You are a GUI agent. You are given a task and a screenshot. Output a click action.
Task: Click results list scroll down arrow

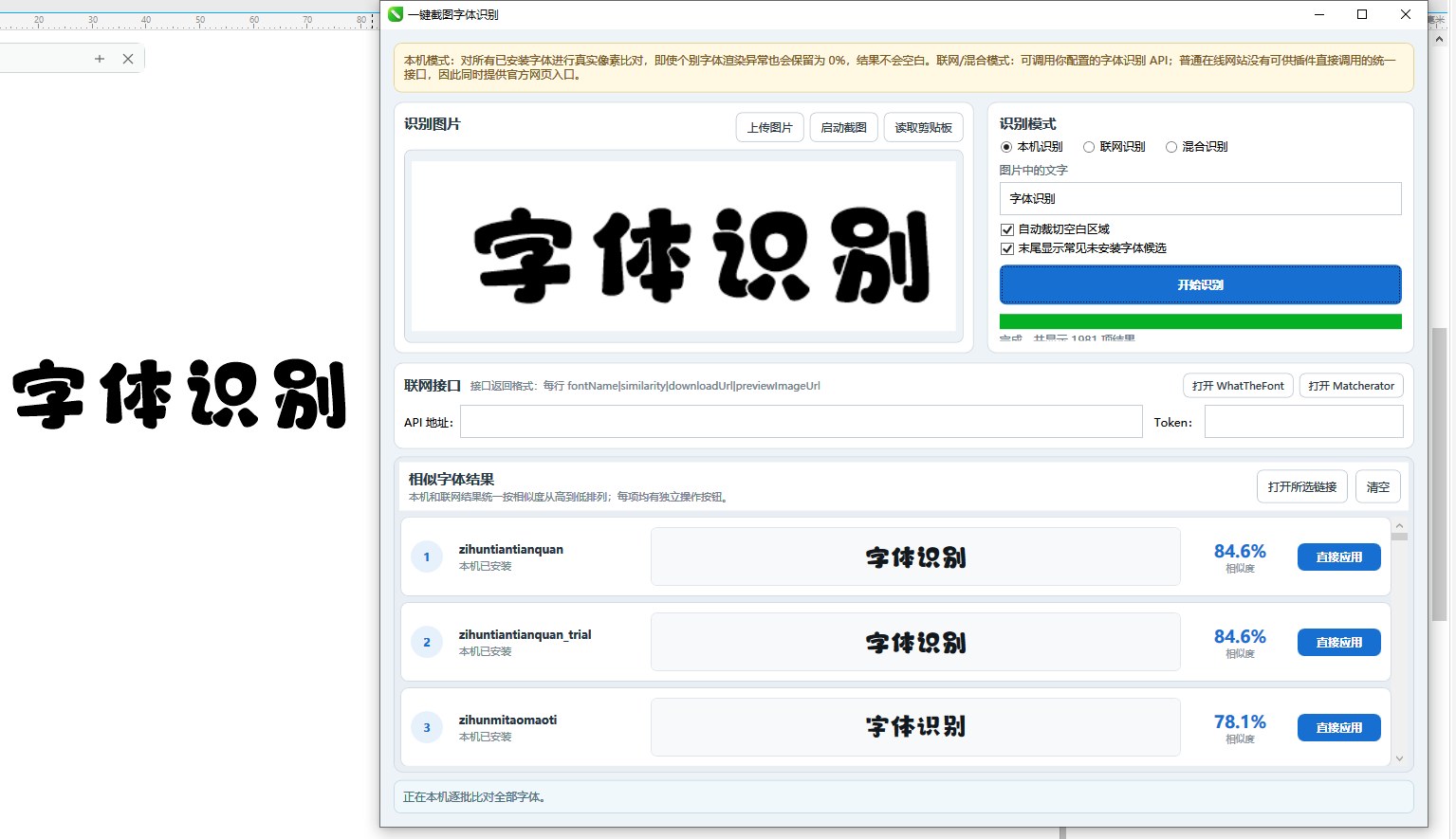point(1399,758)
